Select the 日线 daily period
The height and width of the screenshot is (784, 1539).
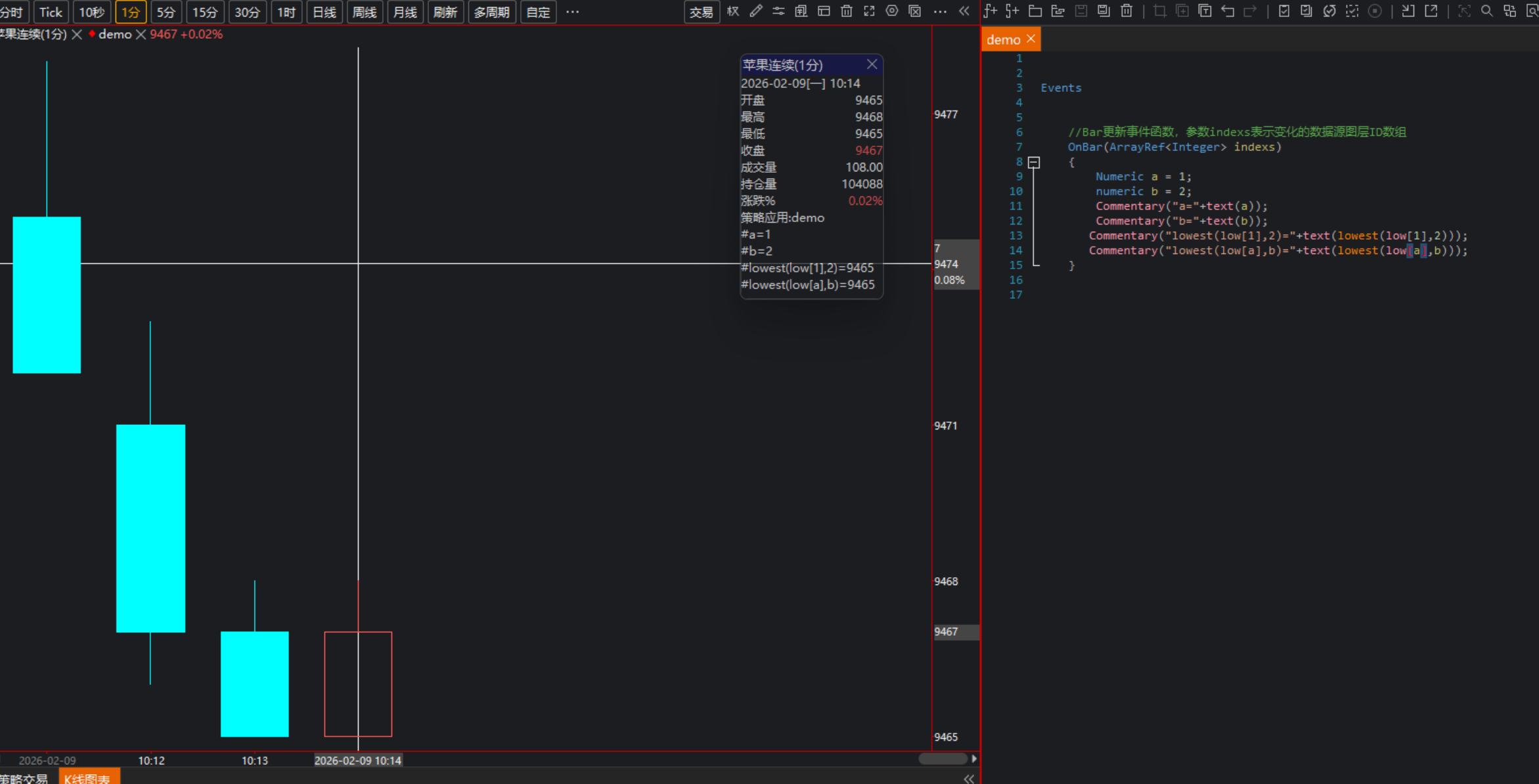pos(324,12)
